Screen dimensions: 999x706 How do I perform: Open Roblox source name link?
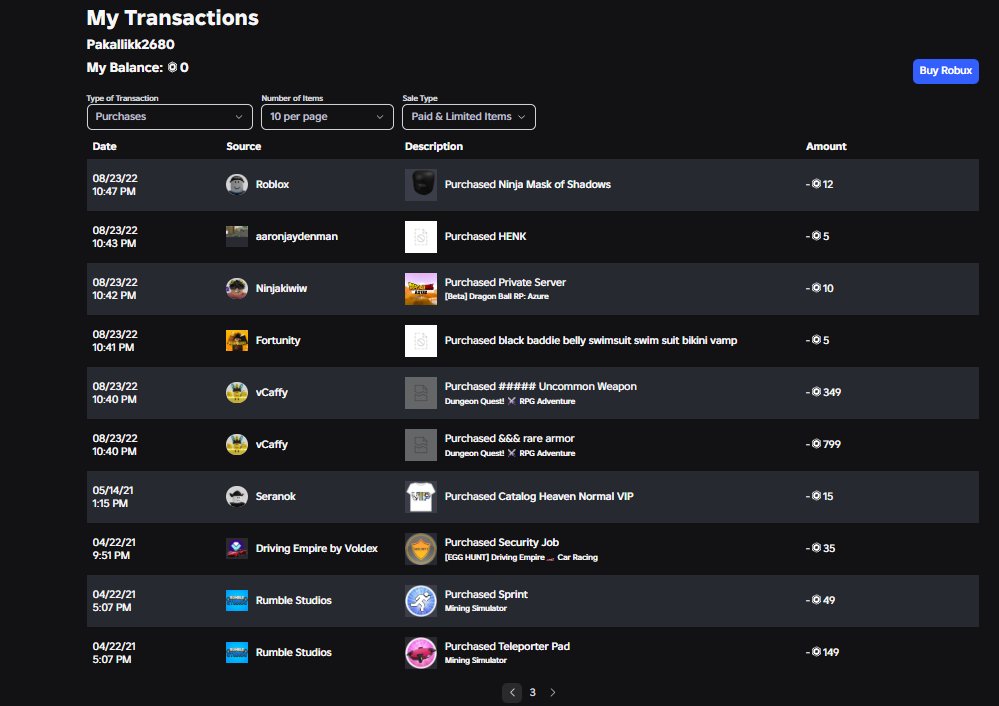(x=272, y=184)
